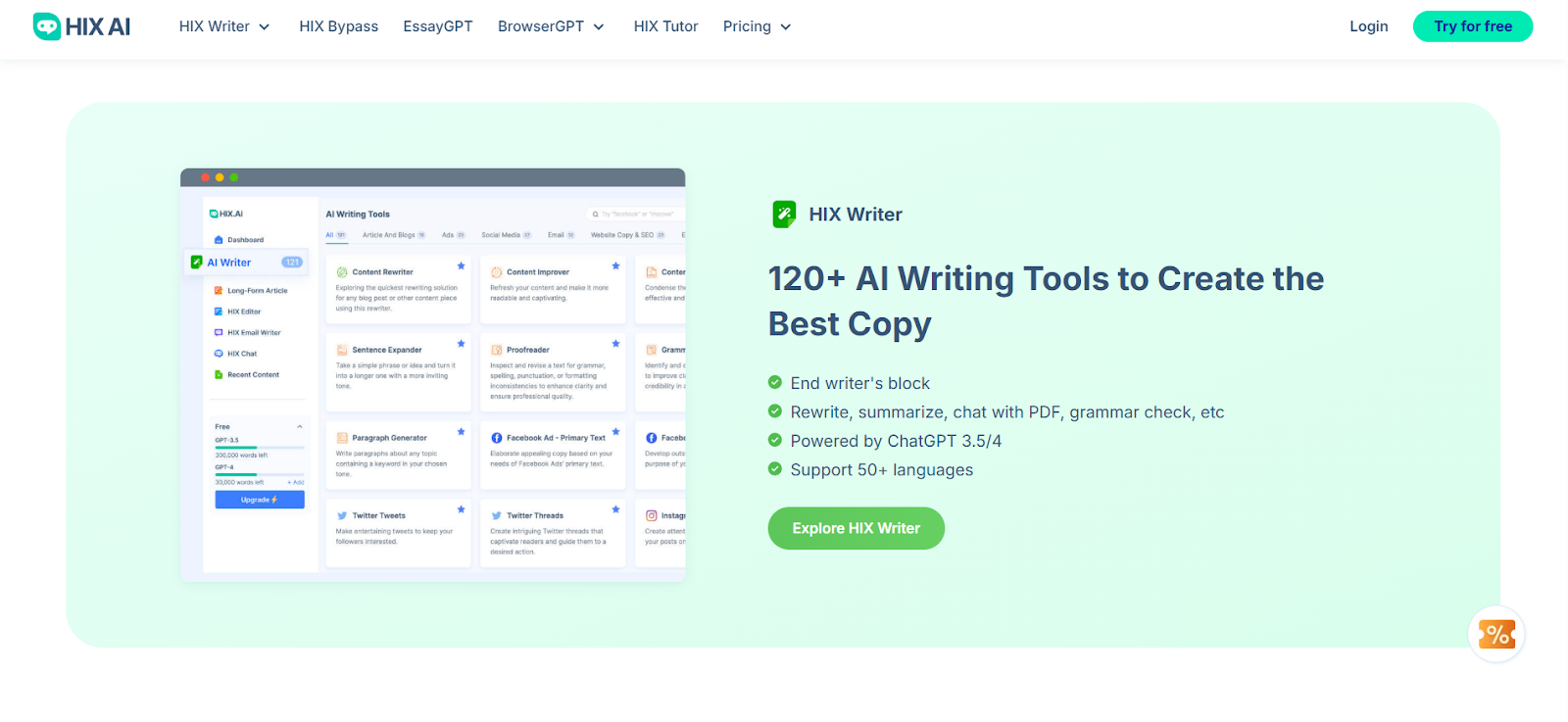Click the "Support 50+ languages" text
The width and height of the screenshot is (1568, 722).
882,469
